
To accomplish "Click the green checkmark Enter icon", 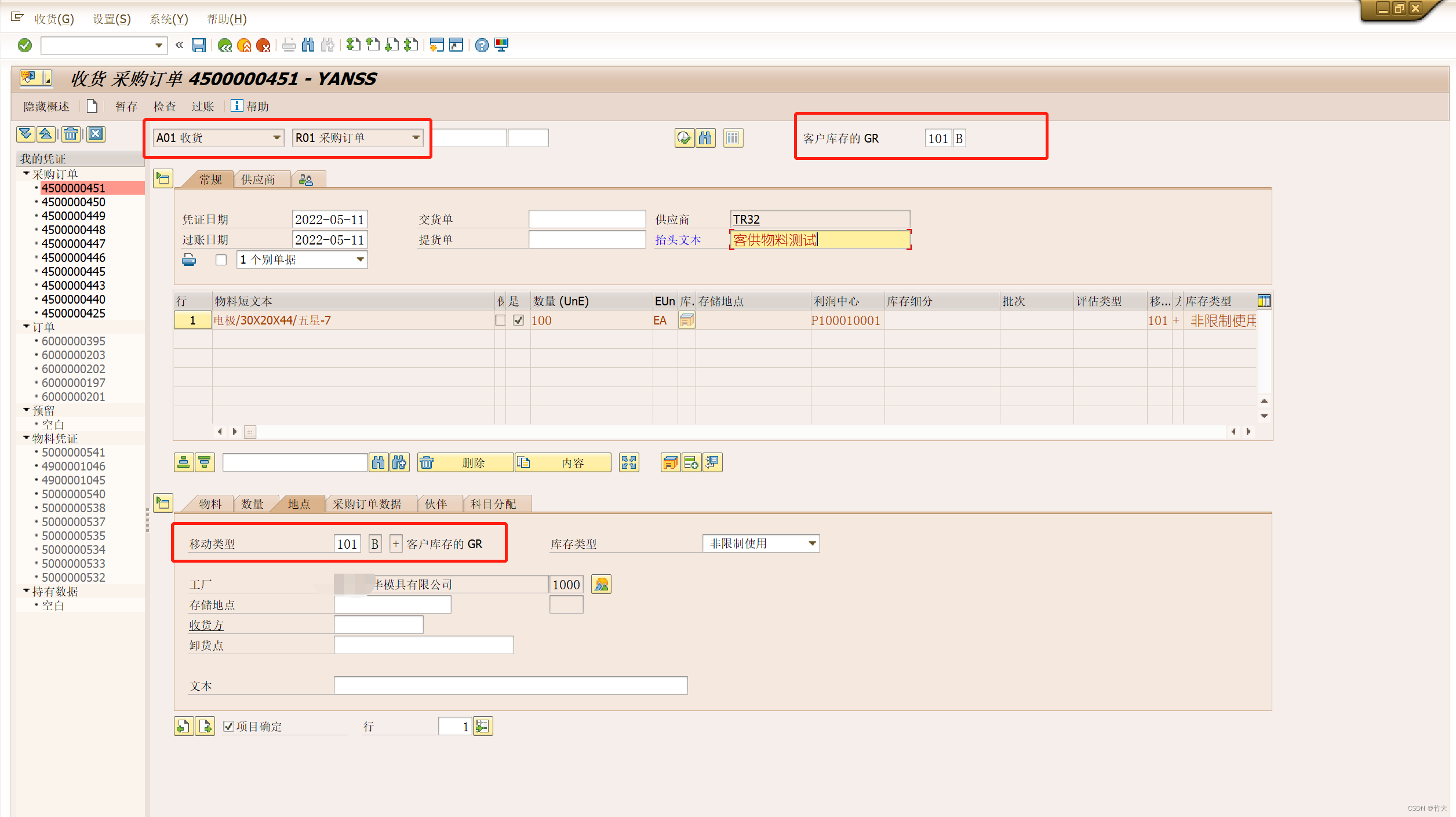I will (x=25, y=45).
